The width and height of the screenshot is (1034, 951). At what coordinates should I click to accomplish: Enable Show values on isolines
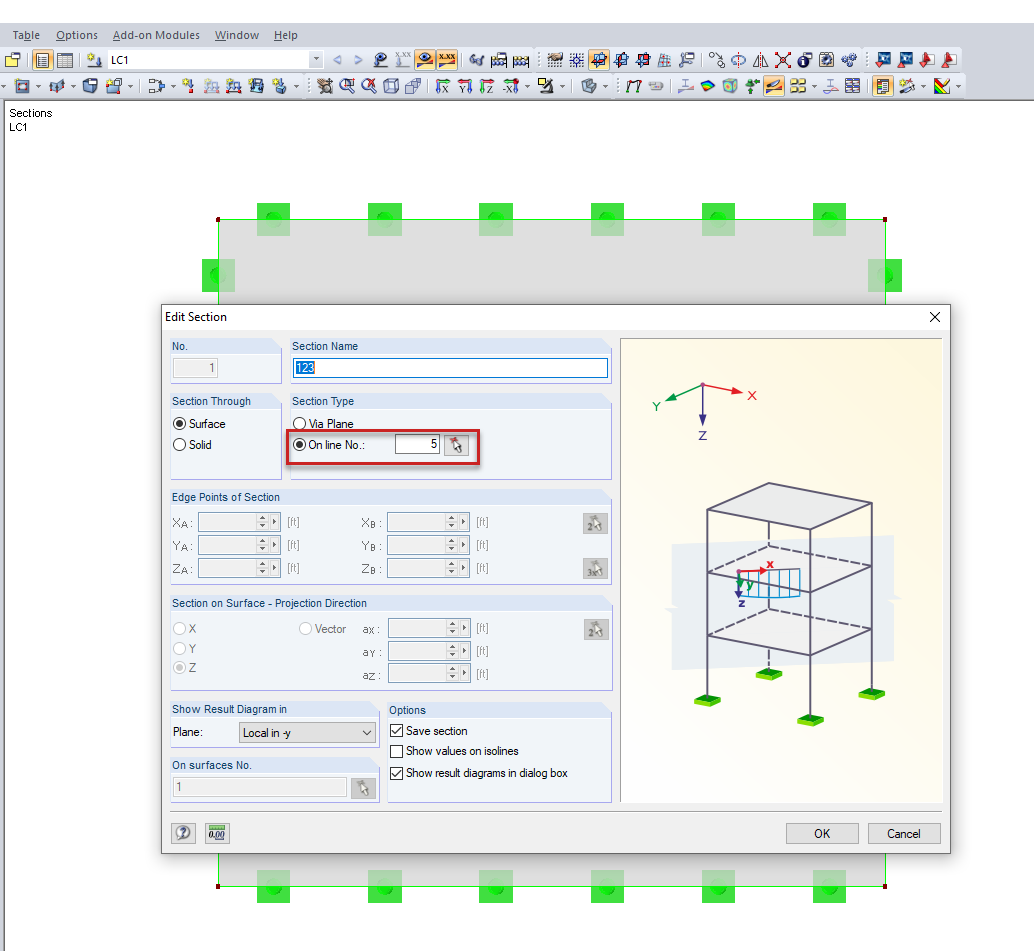click(395, 751)
